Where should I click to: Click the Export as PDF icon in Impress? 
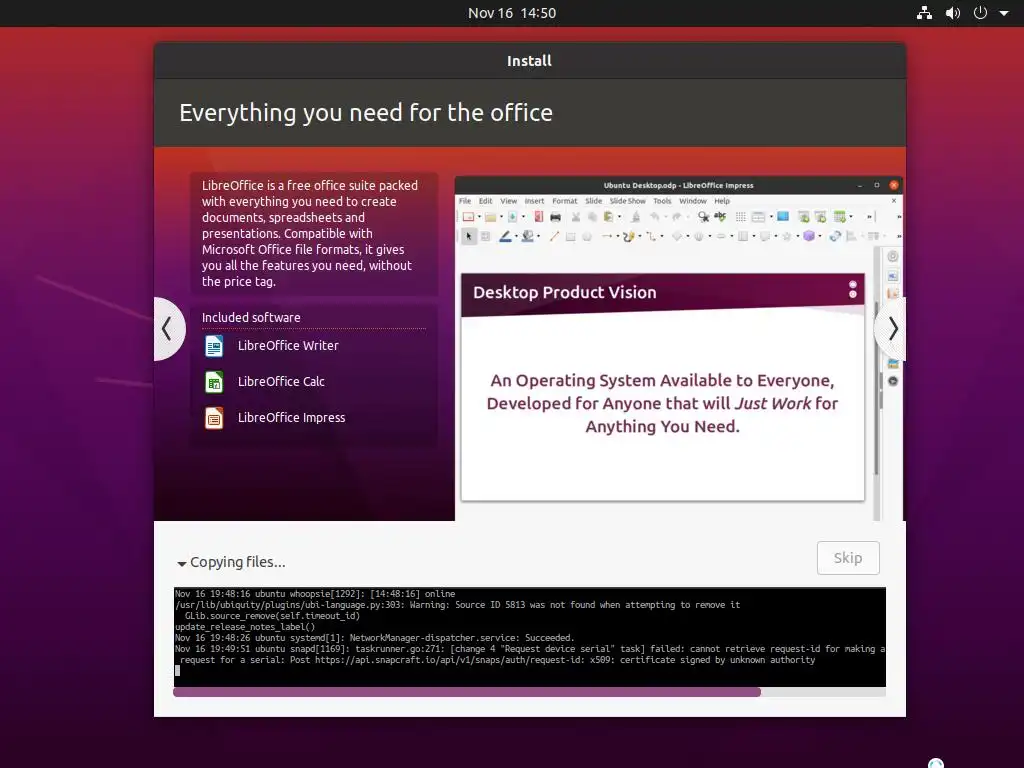coord(539,217)
